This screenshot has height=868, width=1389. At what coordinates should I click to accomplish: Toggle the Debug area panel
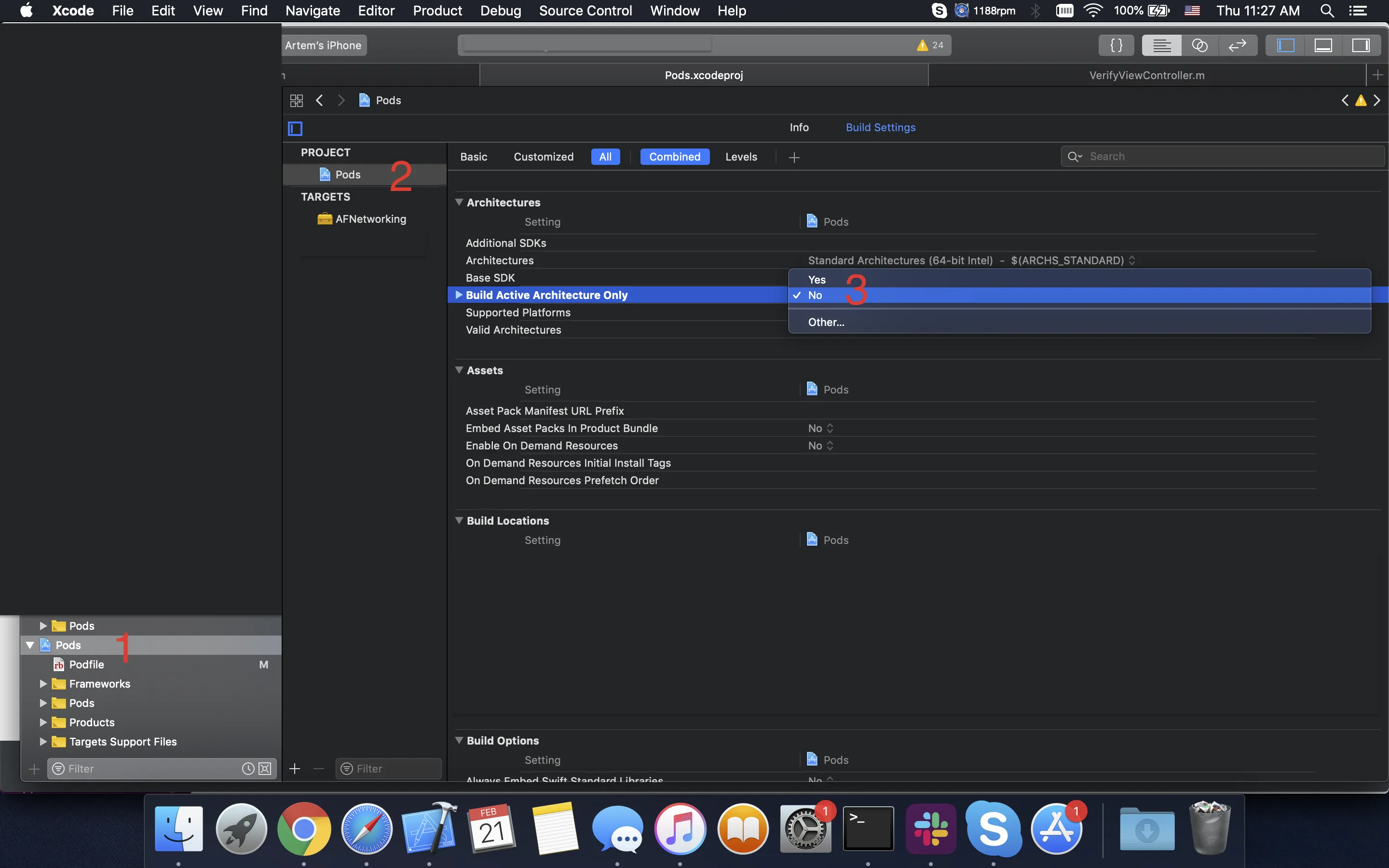point(1323,45)
